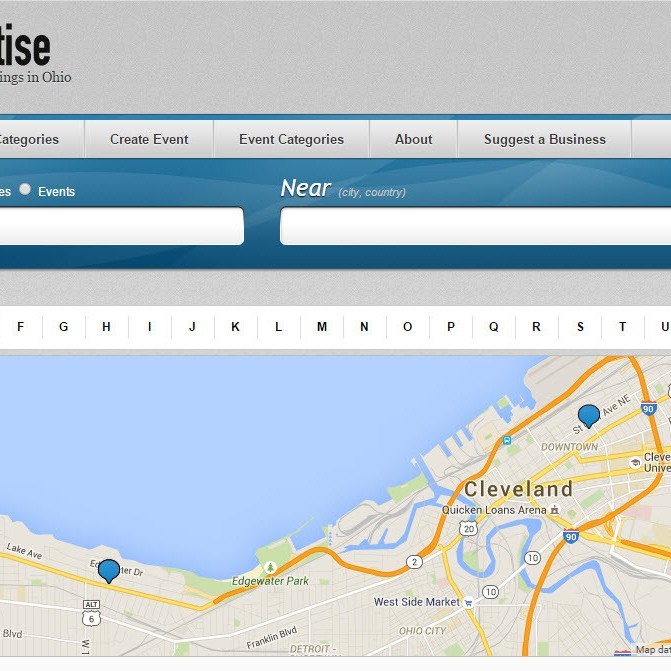Viewport: 671px width, 671px height.
Task: Go to the About page
Action: 413,139
